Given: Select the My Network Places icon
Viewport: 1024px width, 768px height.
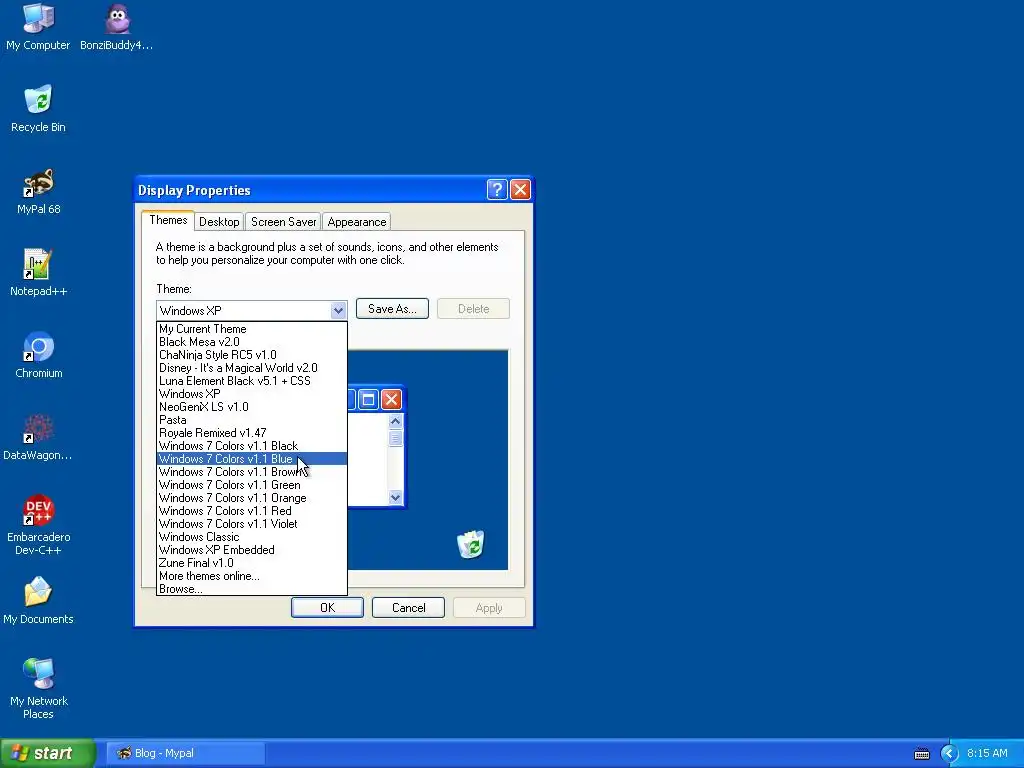Looking at the screenshot, I should pyautogui.click(x=39, y=689).
